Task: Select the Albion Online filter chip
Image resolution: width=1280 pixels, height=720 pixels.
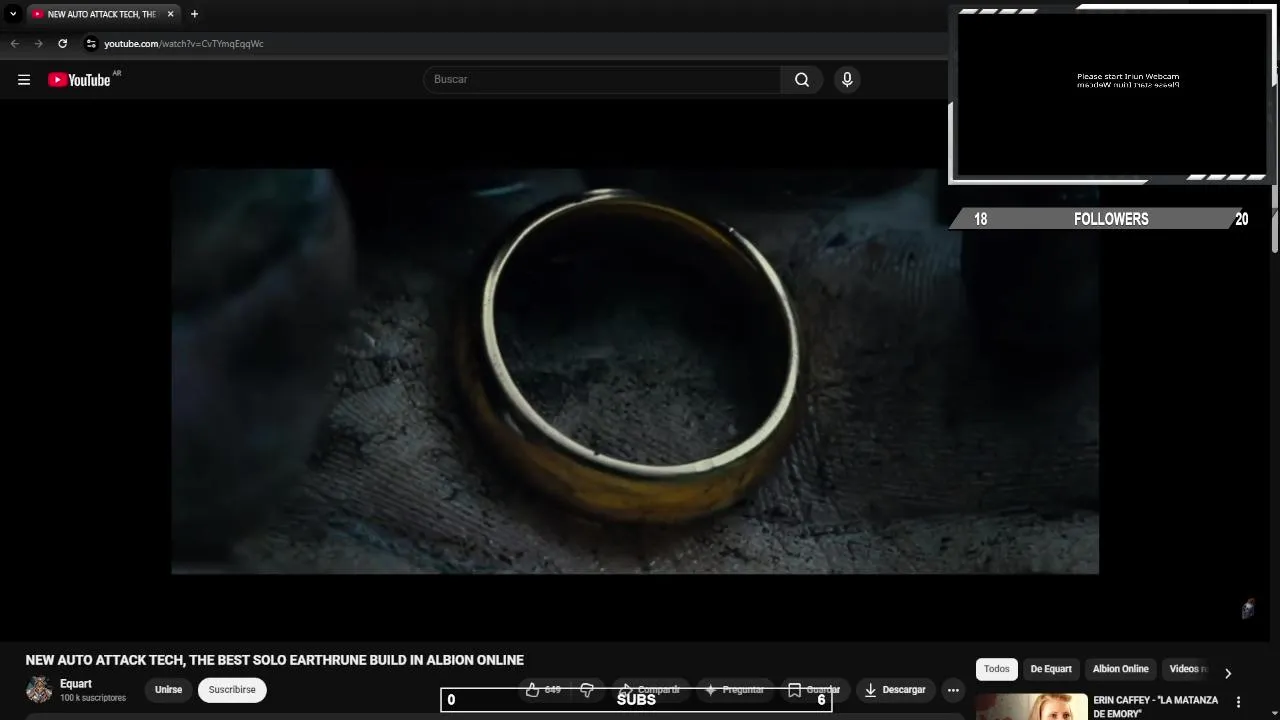Action: click(x=1120, y=669)
